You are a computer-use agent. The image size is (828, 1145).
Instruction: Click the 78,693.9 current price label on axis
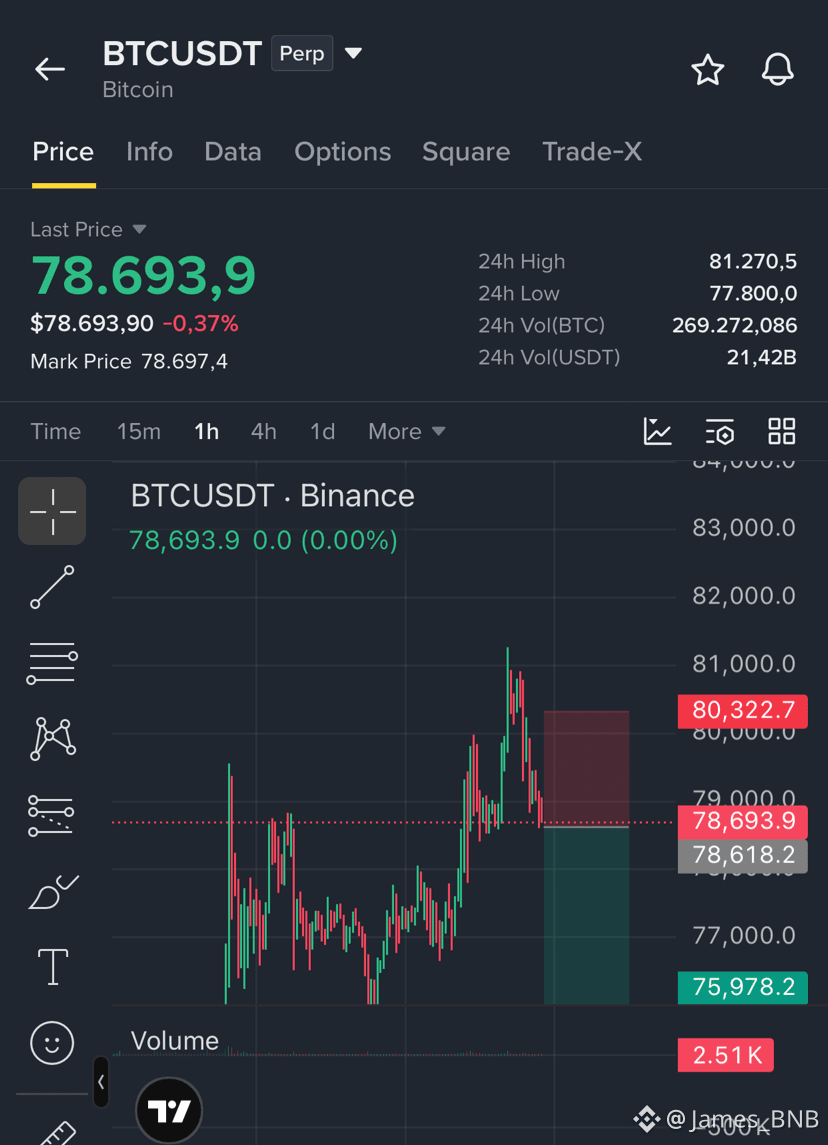coord(743,822)
